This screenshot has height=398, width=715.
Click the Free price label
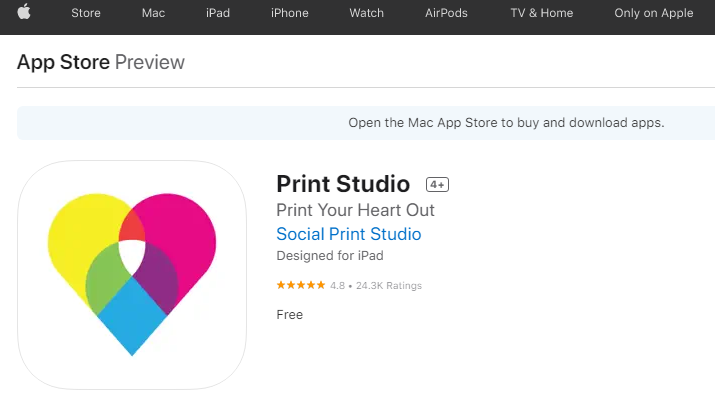[290, 315]
